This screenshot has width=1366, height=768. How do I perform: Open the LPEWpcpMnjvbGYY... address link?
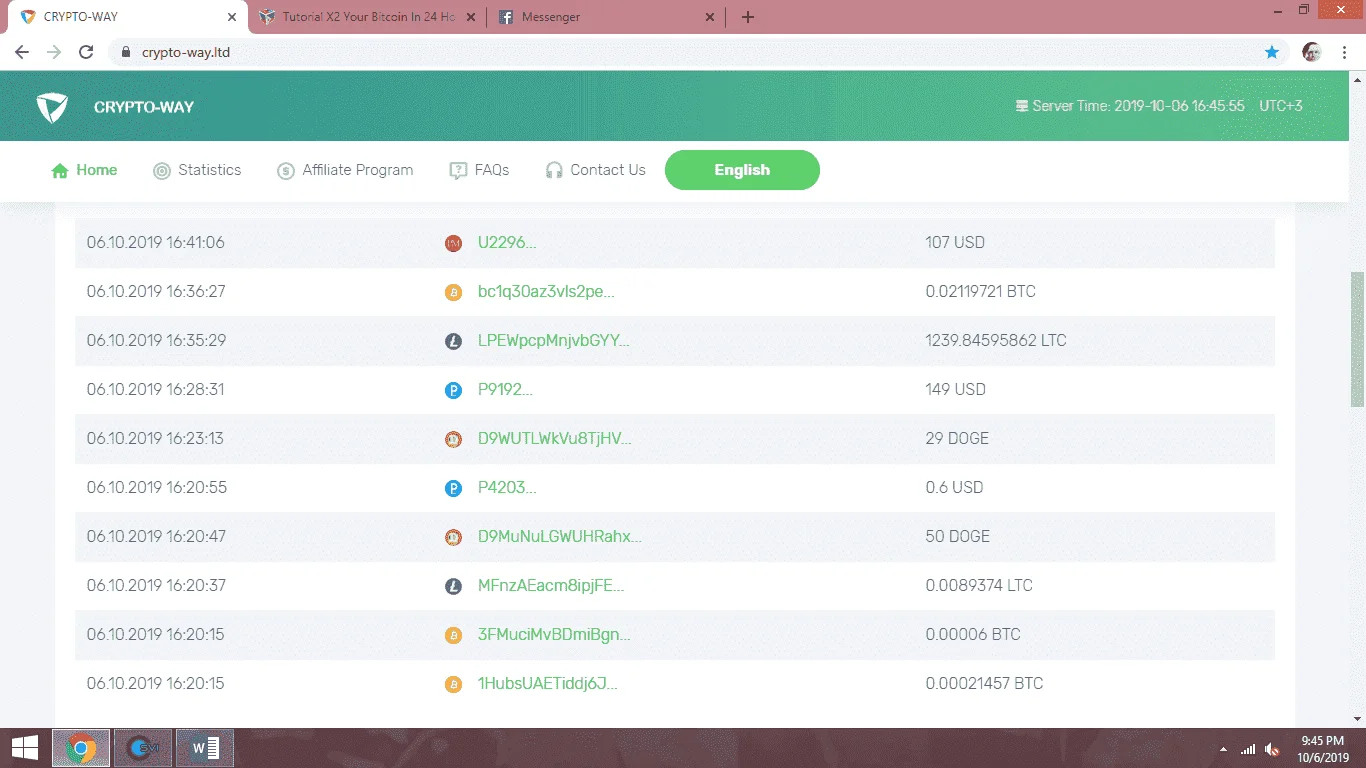point(554,341)
